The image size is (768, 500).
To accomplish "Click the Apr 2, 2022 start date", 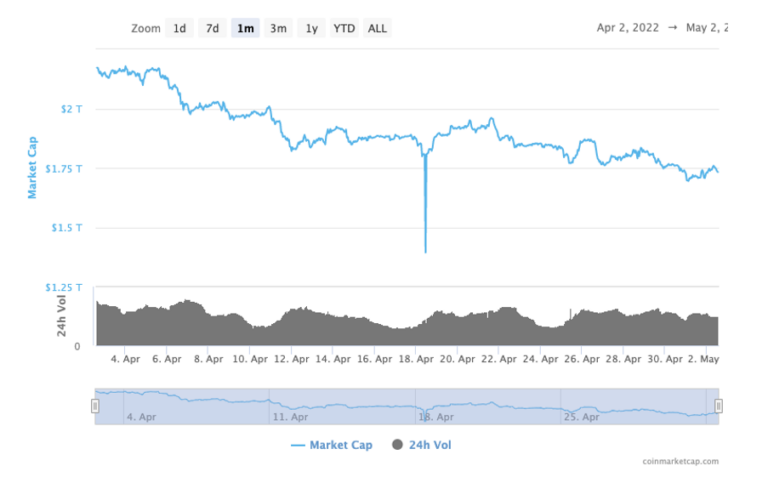I will coord(628,28).
